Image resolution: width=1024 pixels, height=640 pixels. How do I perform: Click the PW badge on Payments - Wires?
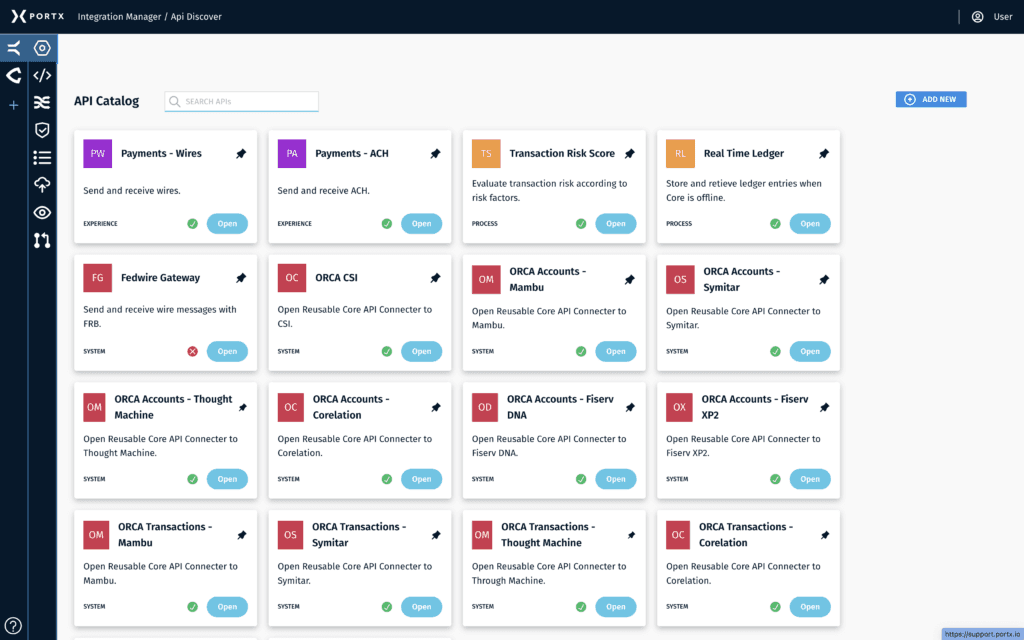(x=97, y=153)
